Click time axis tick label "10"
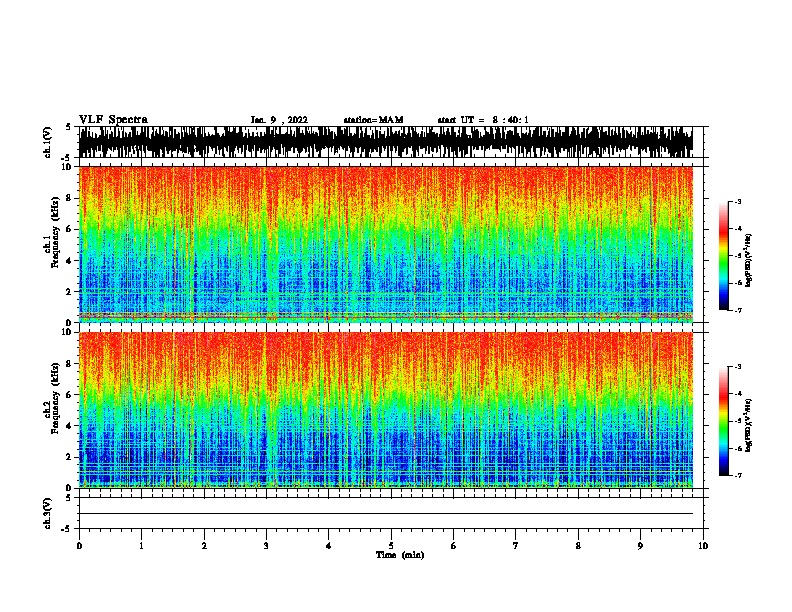 click(703, 546)
